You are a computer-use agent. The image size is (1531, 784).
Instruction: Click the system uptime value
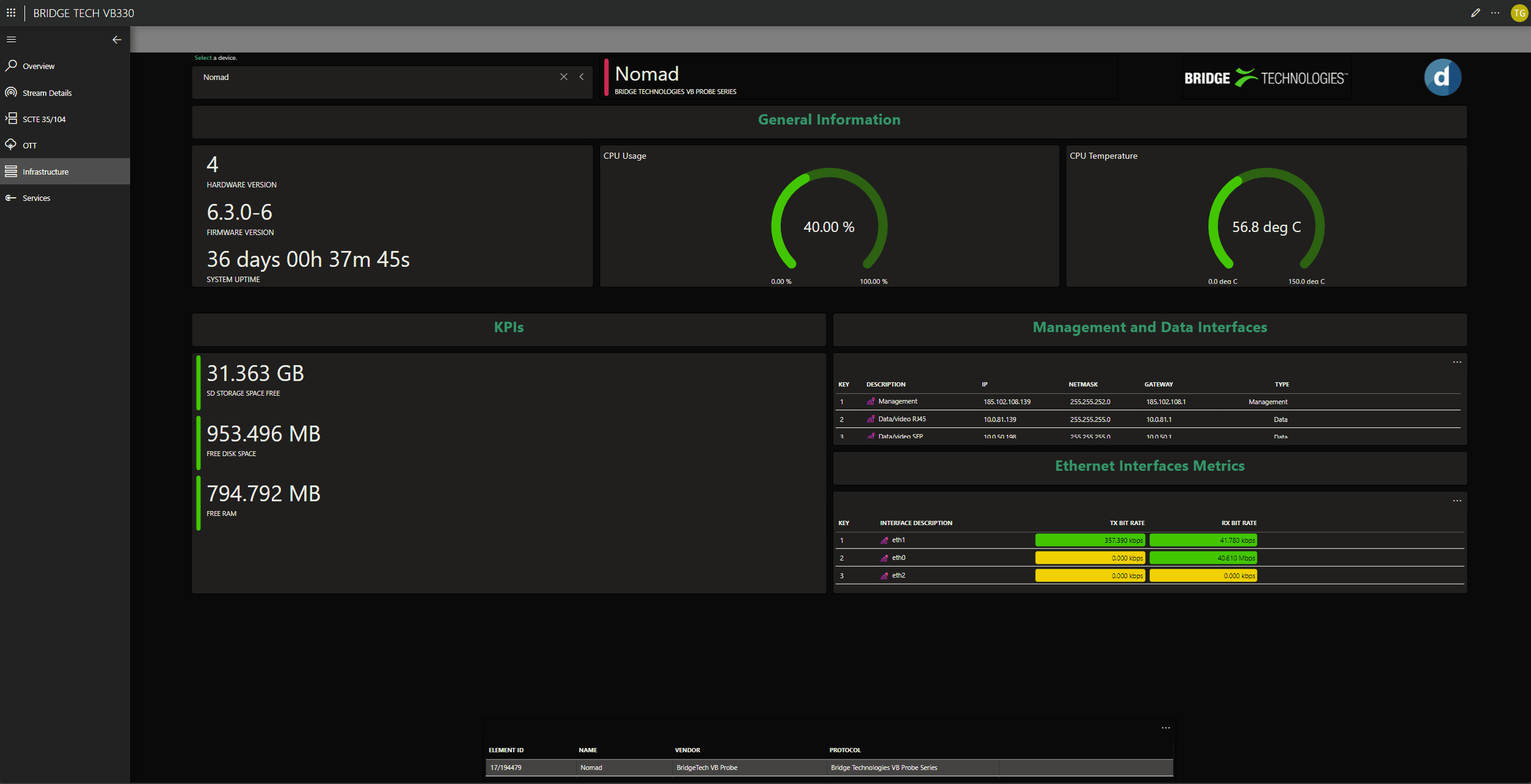pos(308,260)
